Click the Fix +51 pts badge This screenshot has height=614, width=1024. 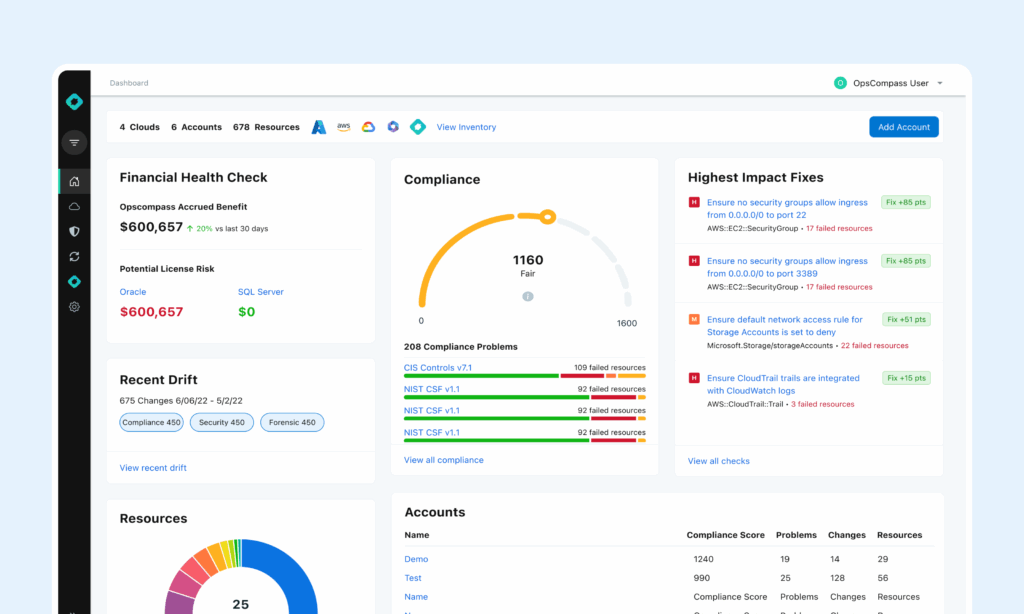coord(906,319)
